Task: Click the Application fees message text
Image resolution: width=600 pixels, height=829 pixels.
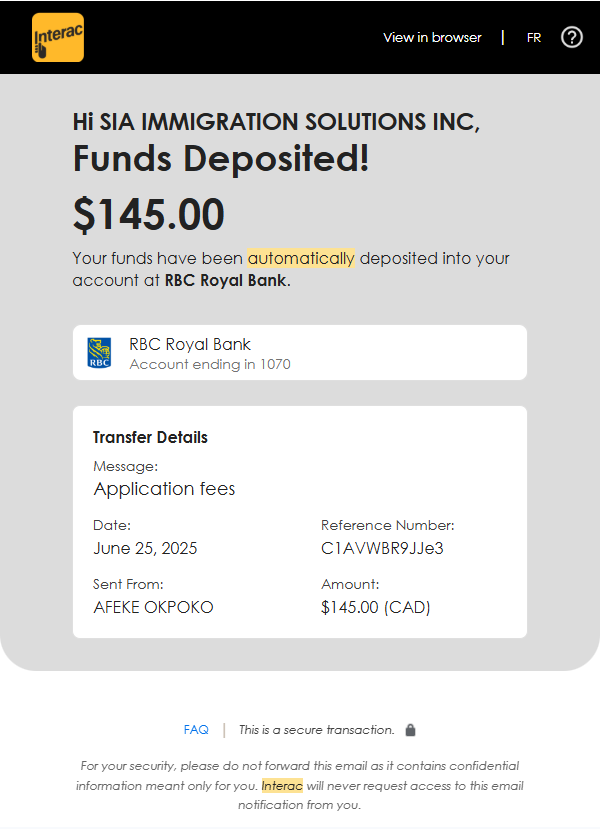Action: 165,489
